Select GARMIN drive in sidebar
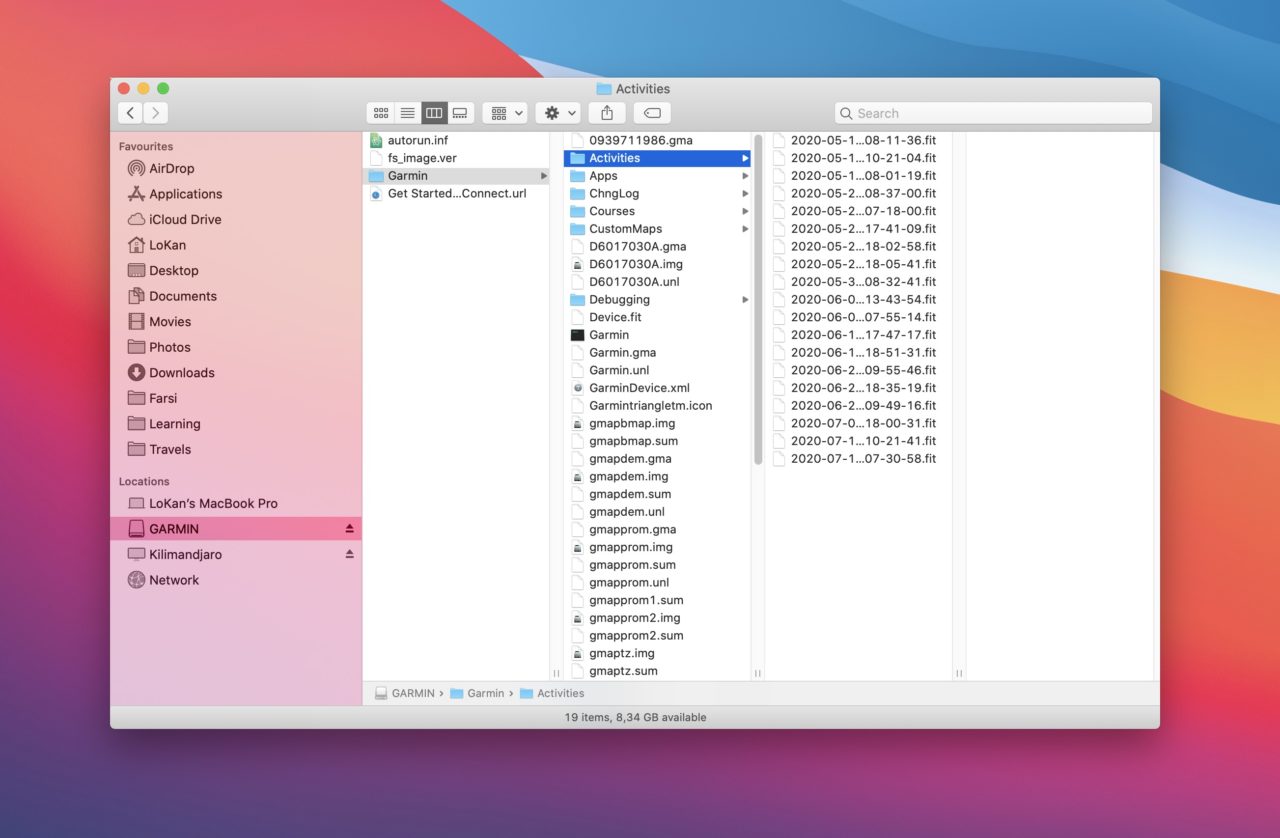1280x838 pixels. 236,528
